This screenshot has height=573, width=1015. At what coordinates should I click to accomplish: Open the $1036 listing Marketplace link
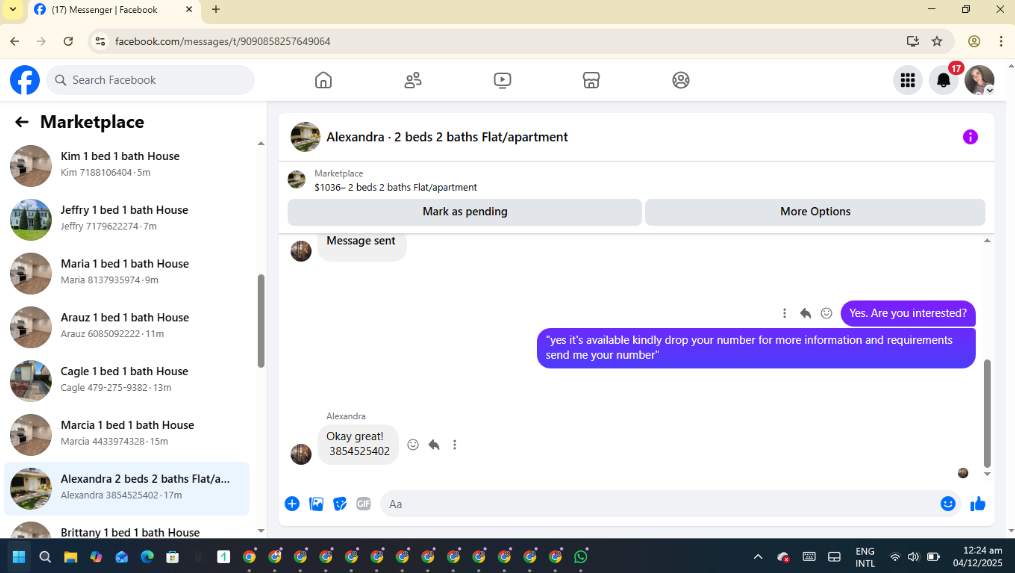click(x=396, y=187)
